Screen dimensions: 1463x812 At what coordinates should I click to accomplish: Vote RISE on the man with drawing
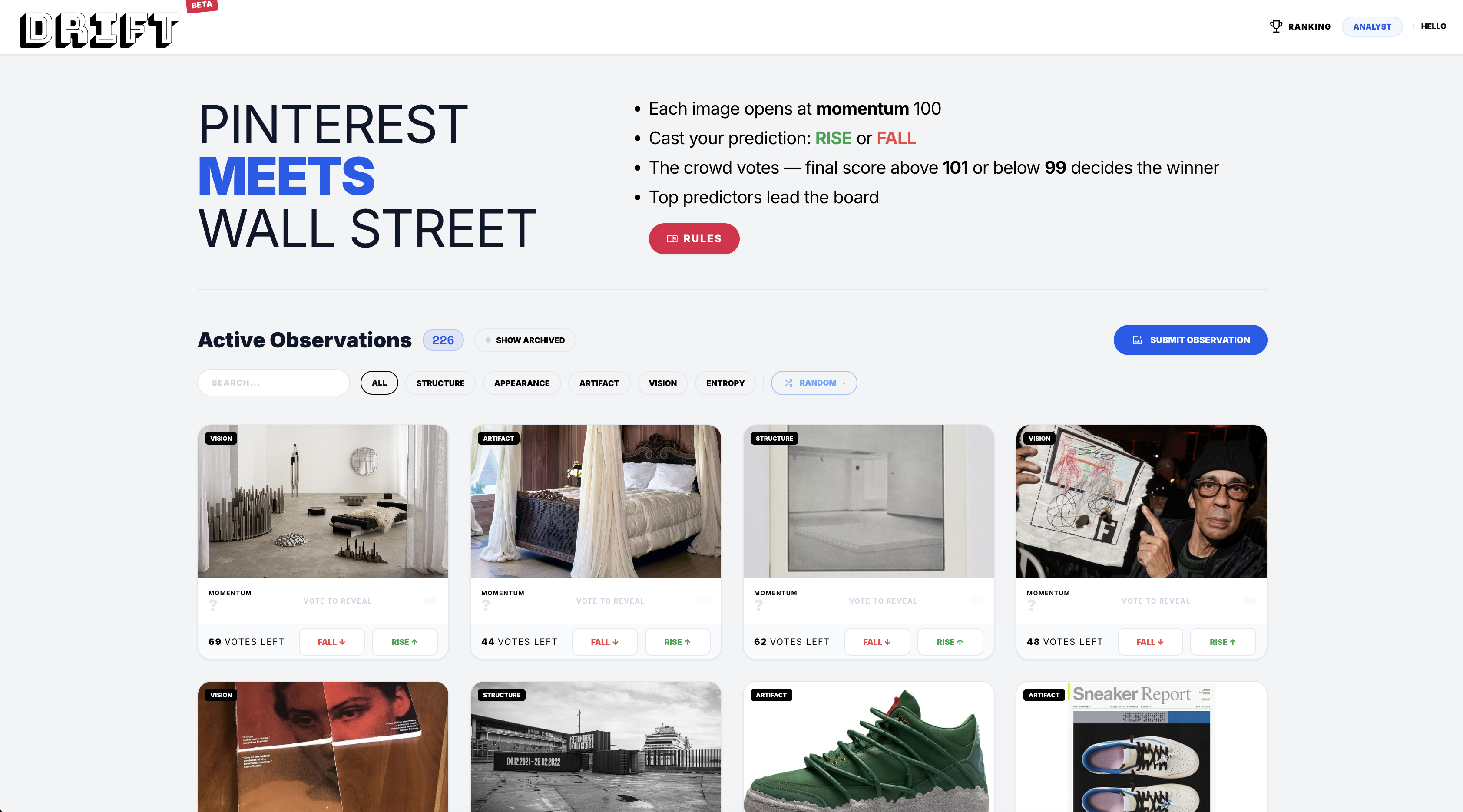pyautogui.click(x=1222, y=642)
